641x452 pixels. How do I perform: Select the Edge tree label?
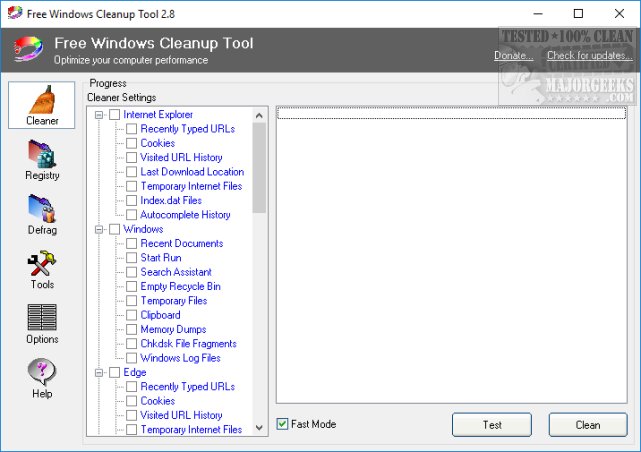(134, 372)
